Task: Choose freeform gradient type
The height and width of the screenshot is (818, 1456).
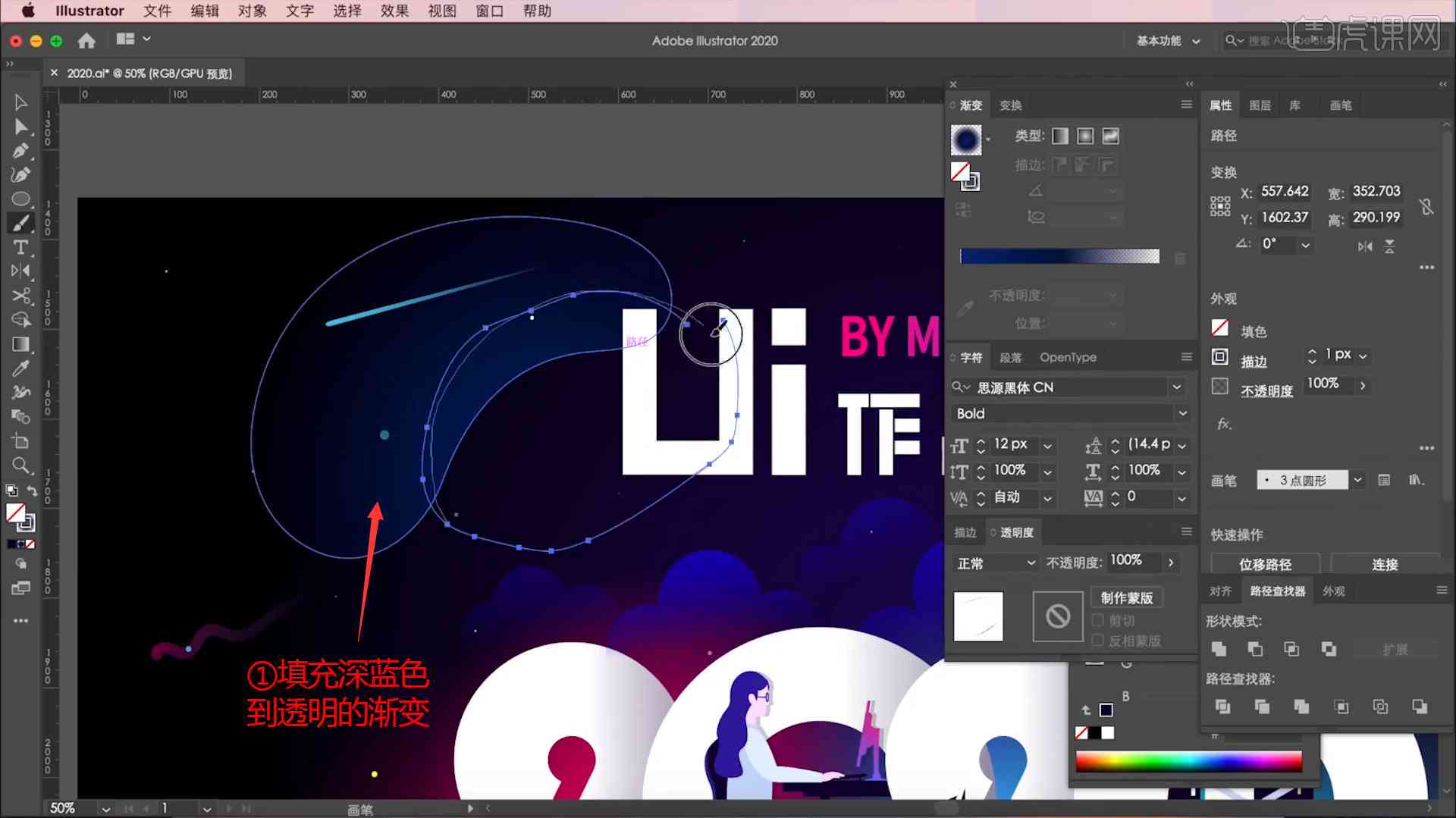Action: click(x=1110, y=136)
